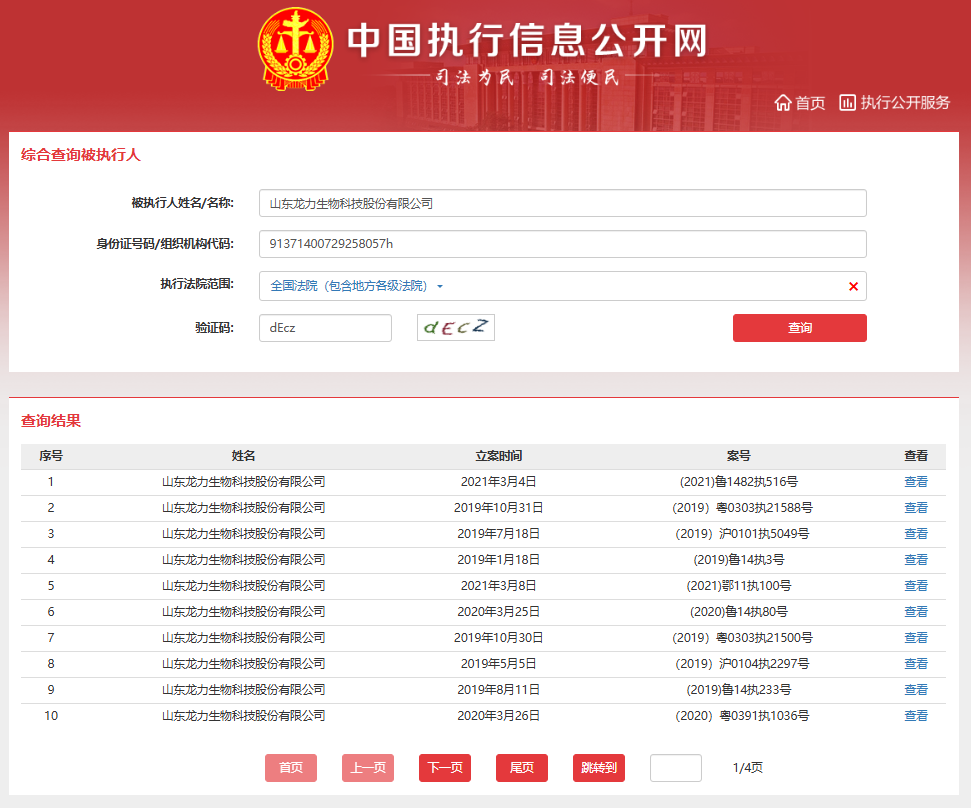Screen dimensions: 971x808
Task: Click the chart icon beside 执行公开服务
Action: point(847,102)
